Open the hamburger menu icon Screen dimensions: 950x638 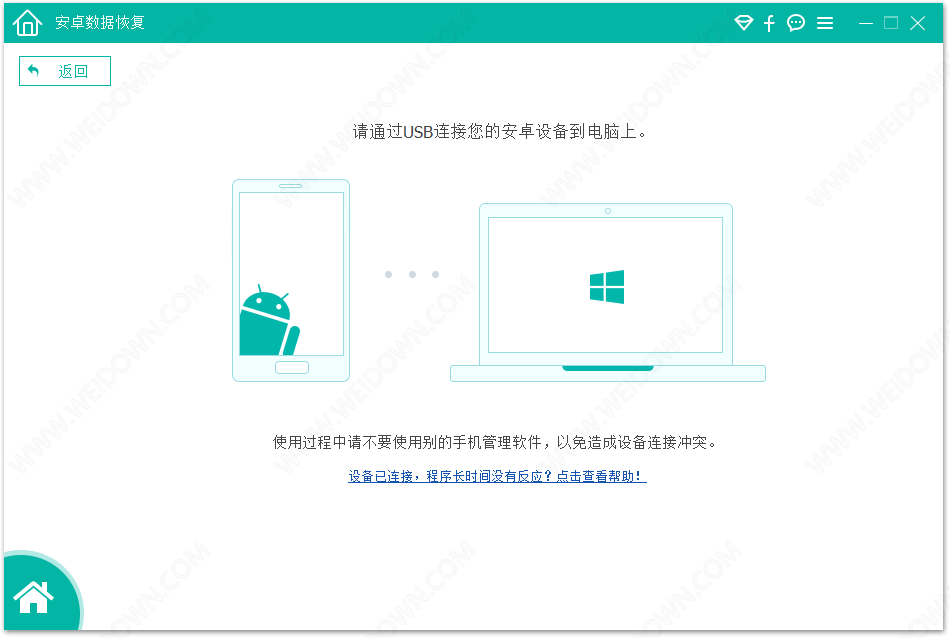click(825, 23)
